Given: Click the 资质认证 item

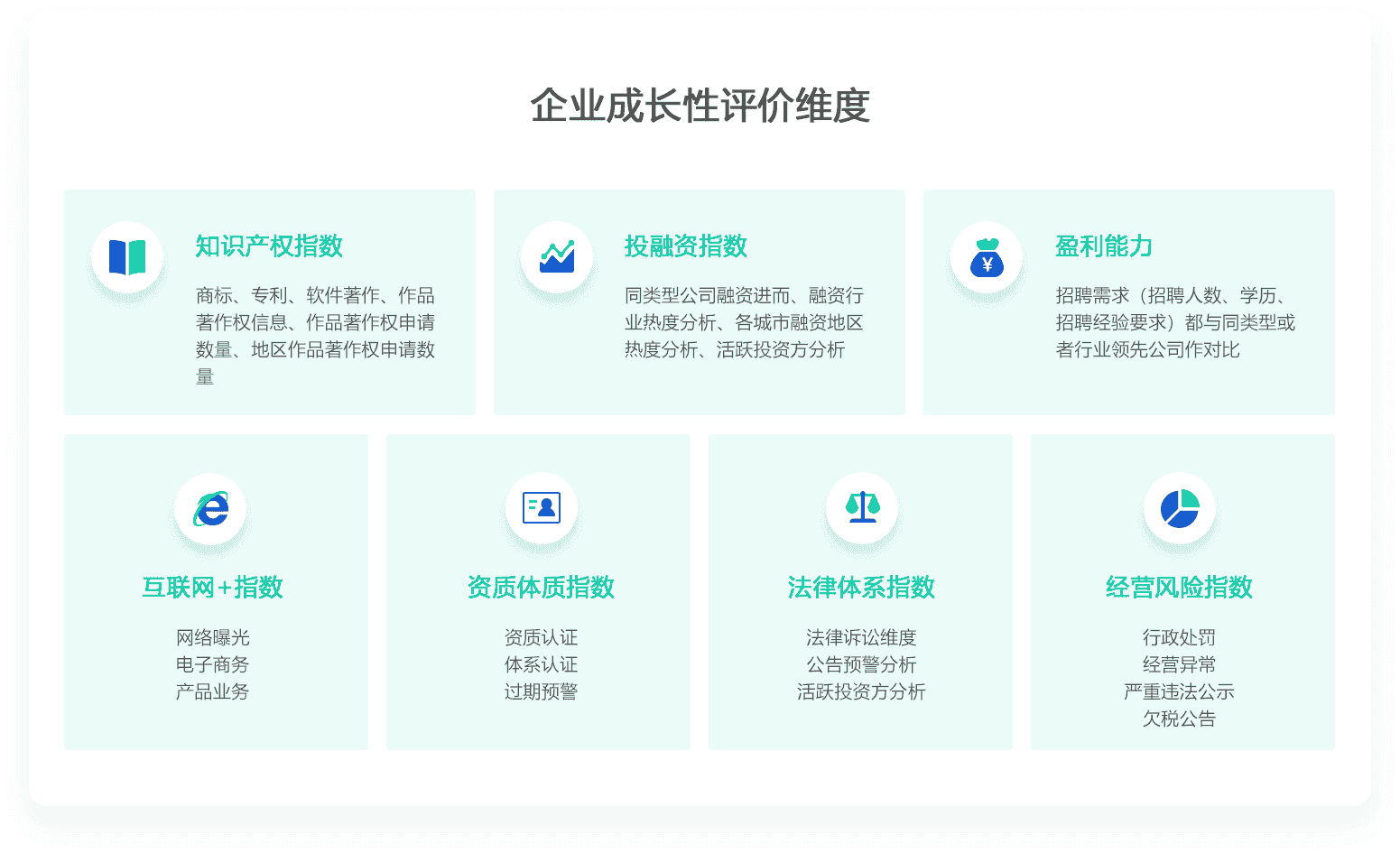Looking at the screenshot, I should pos(541,638).
